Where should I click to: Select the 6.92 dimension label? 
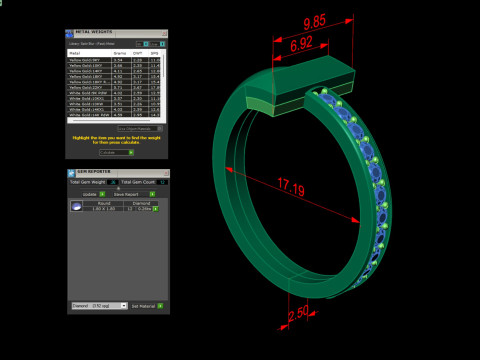[x=301, y=44]
